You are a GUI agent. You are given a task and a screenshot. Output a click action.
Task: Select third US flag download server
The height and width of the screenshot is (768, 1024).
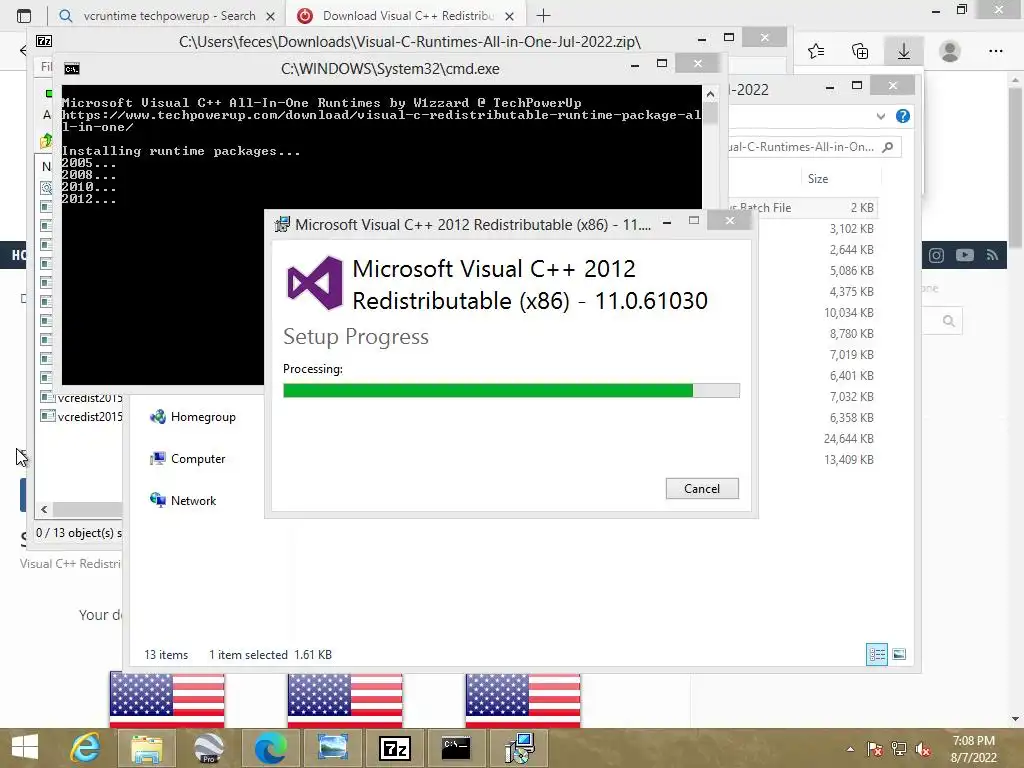pyautogui.click(x=522, y=700)
